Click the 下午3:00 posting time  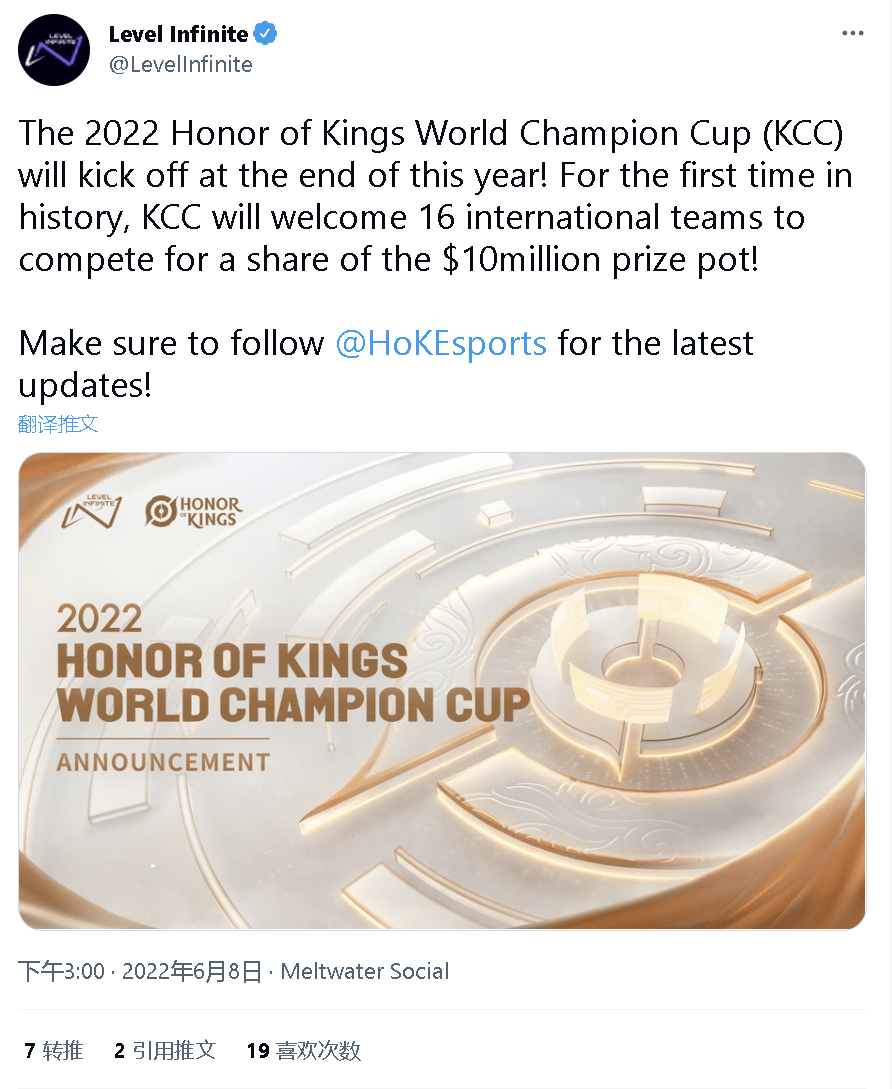(x=62, y=971)
